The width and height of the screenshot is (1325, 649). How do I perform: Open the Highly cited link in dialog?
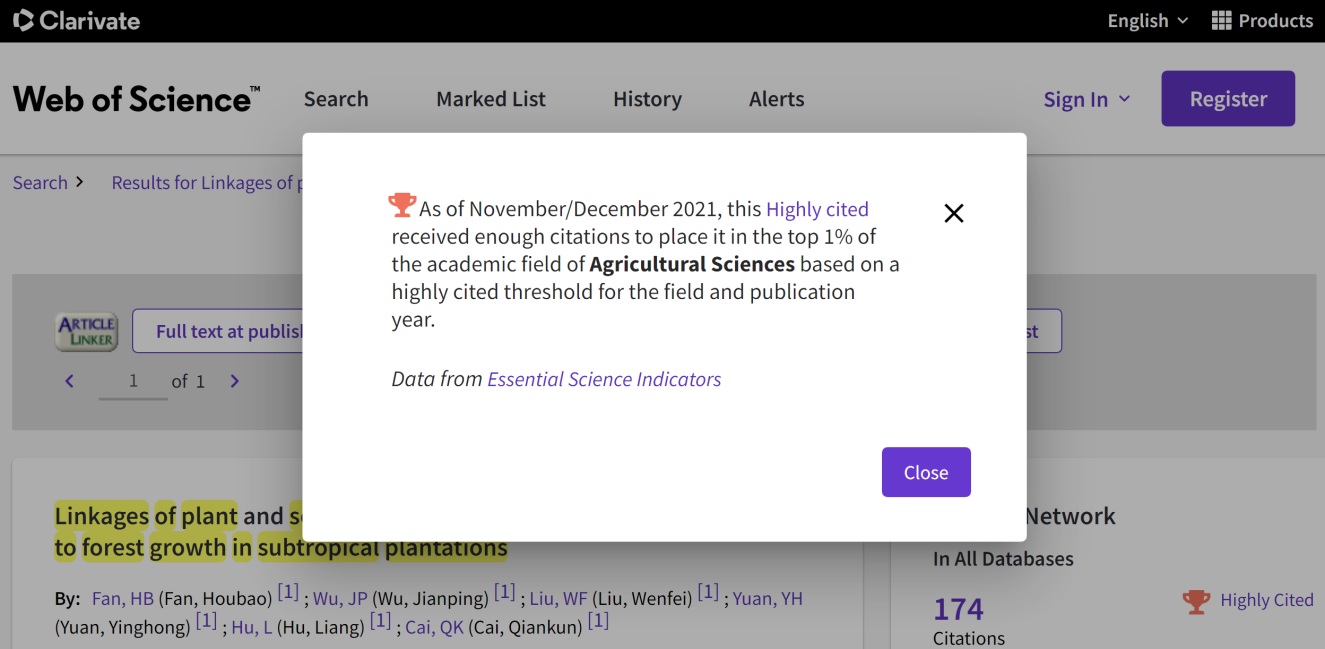tap(817, 209)
